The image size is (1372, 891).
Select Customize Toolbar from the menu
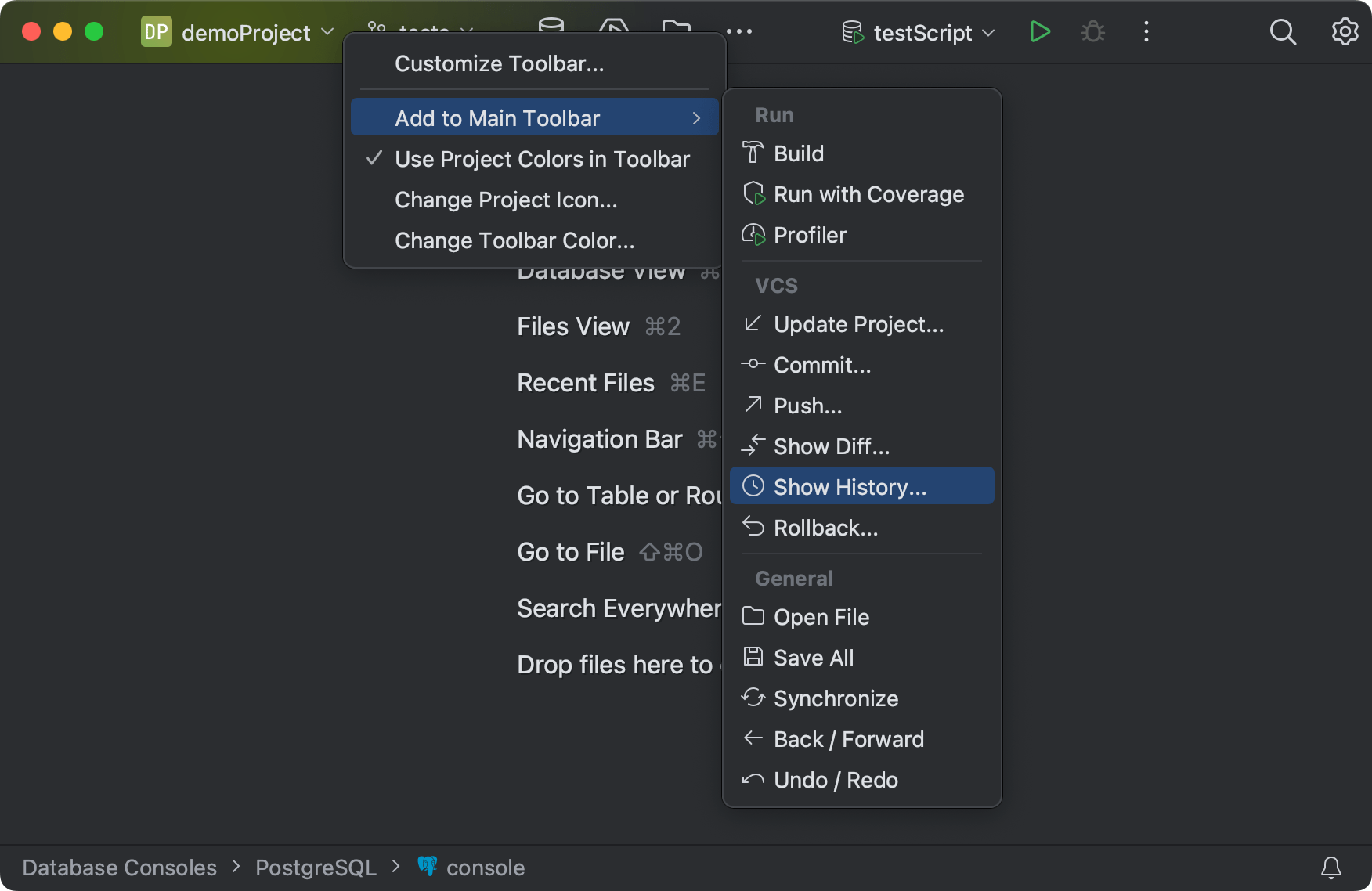(500, 63)
